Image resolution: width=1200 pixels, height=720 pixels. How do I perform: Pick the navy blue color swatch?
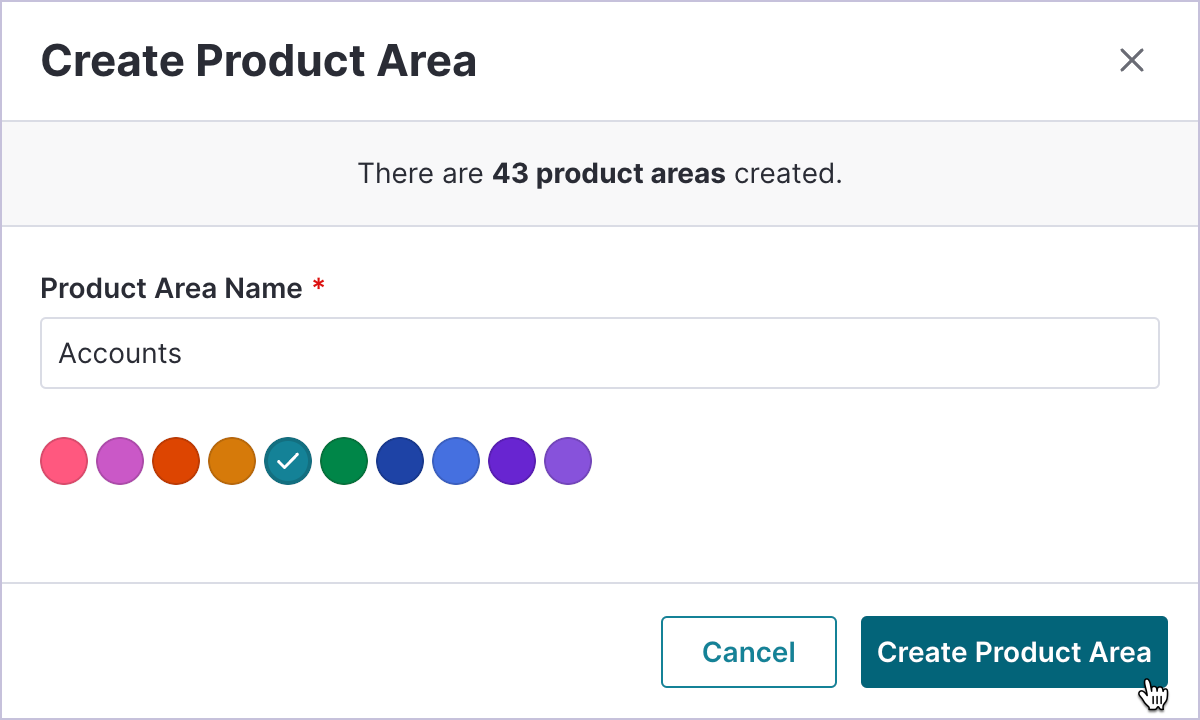point(400,461)
